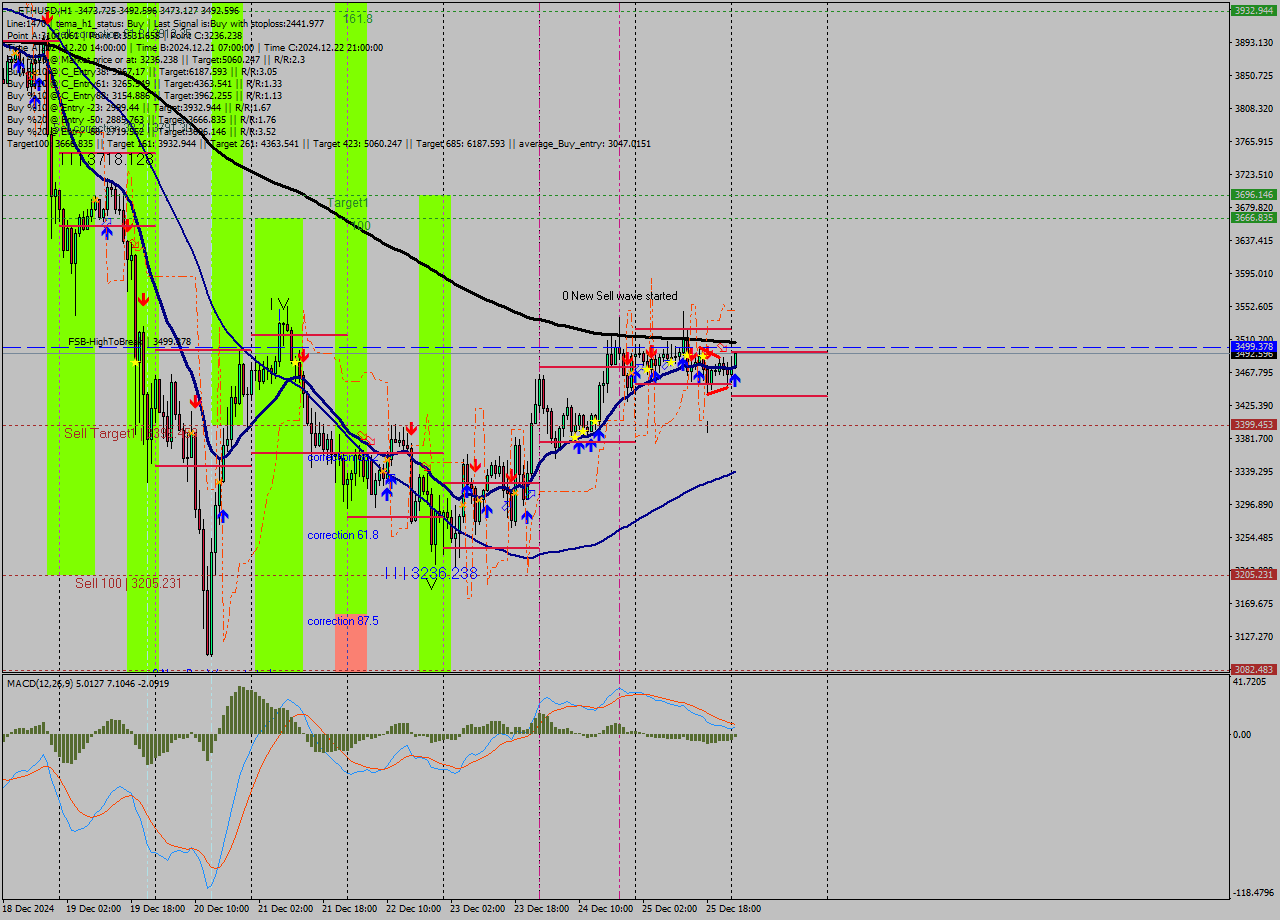Select the 41.7205 MACD scale value
The width and height of the screenshot is (1280, 920).
pos(1251,681)
